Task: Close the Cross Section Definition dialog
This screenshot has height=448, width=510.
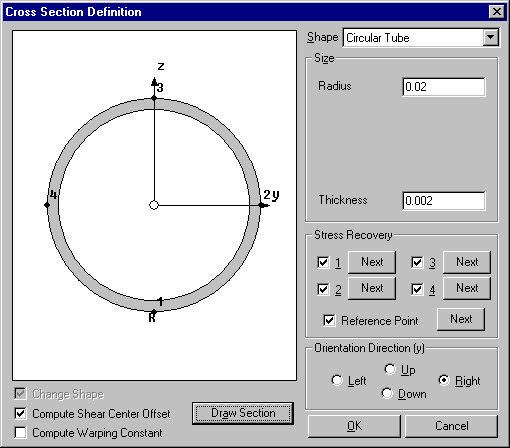Action: [x=497, y=12]
